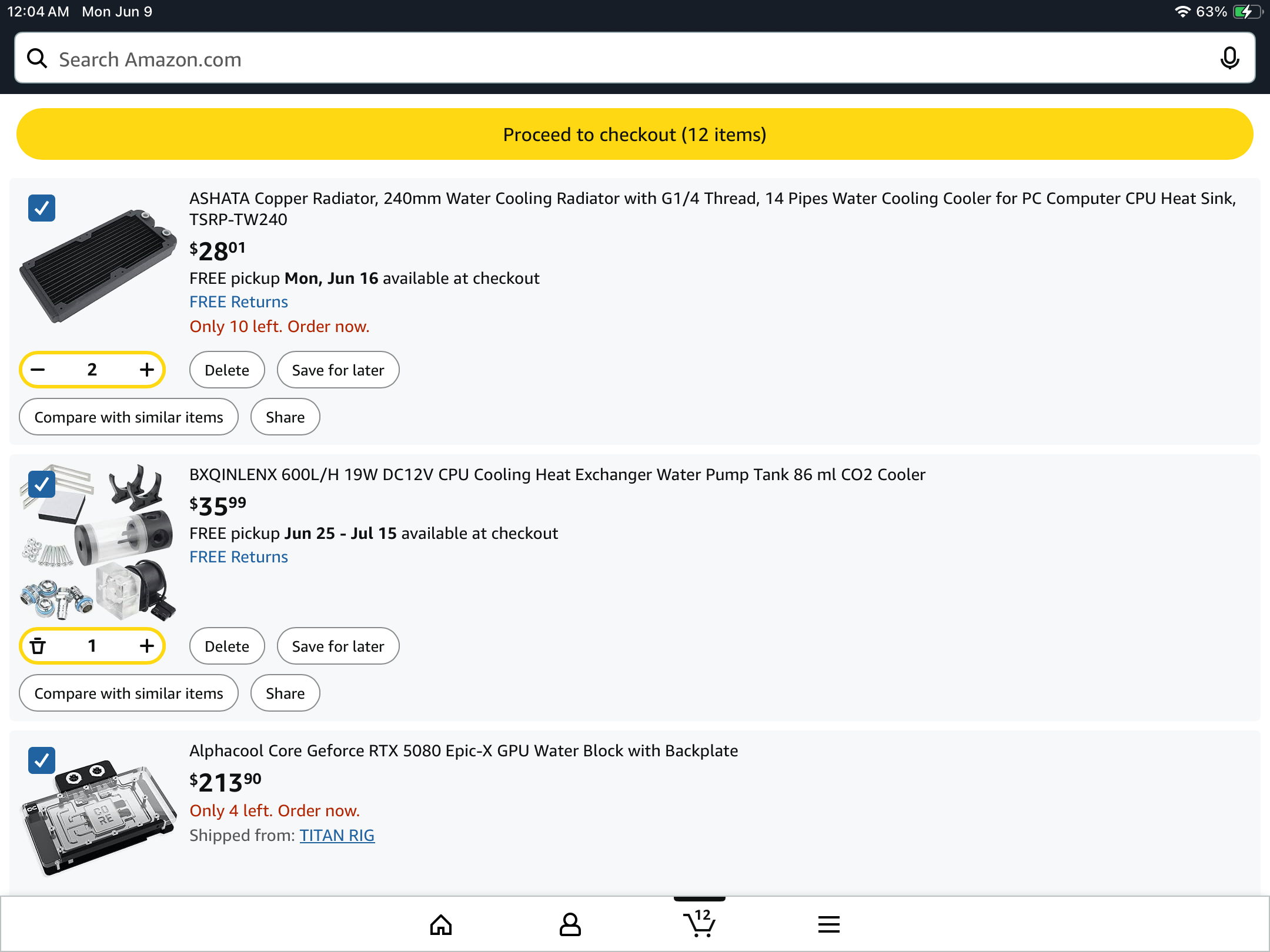Tap the microphone voice search icon
This screenshot has width=1270, height=952.
1229,58
